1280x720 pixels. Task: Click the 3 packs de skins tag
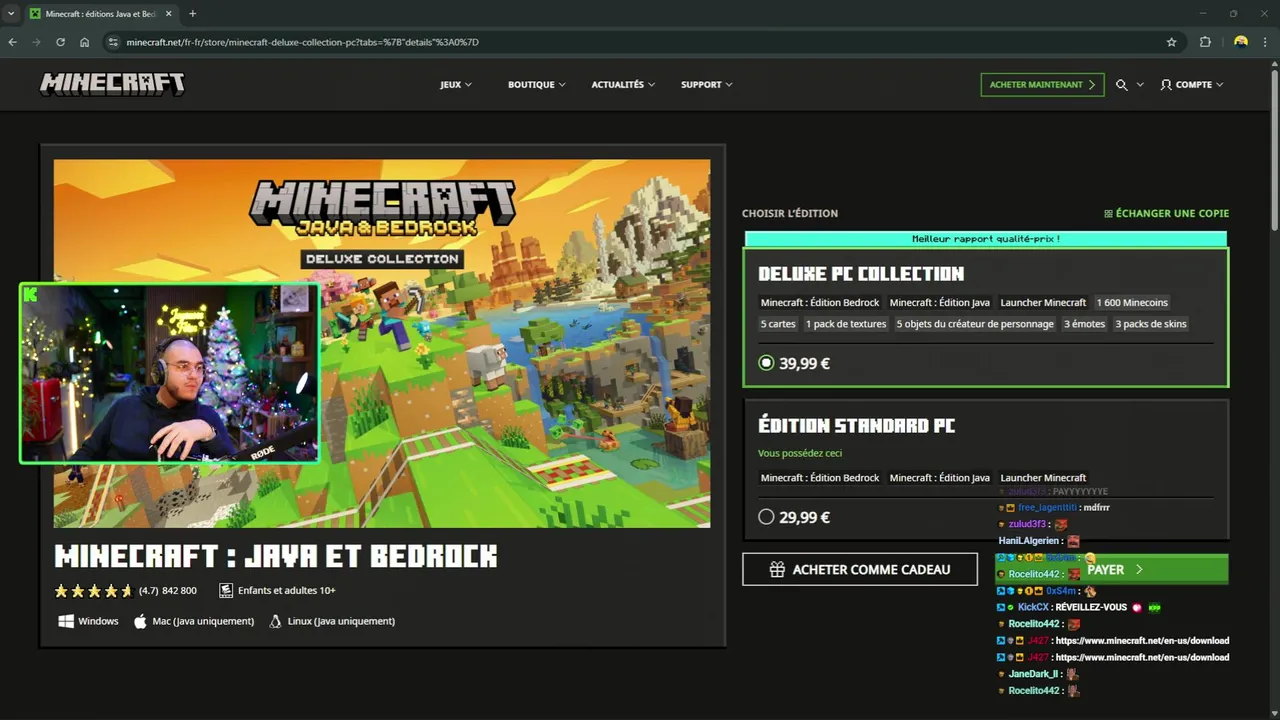tap(1151, 324)
